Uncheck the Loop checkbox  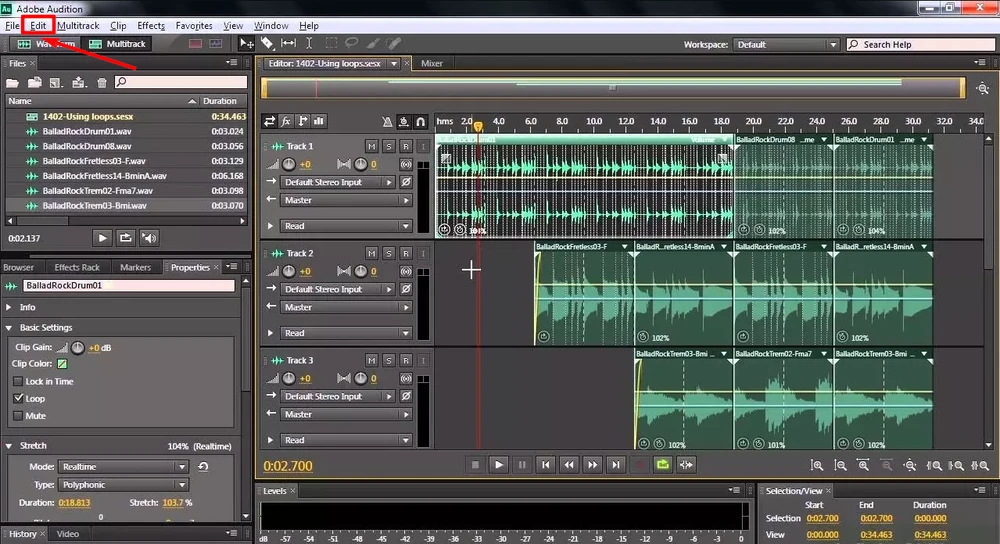pyautogui.click(x=18, y=399)
